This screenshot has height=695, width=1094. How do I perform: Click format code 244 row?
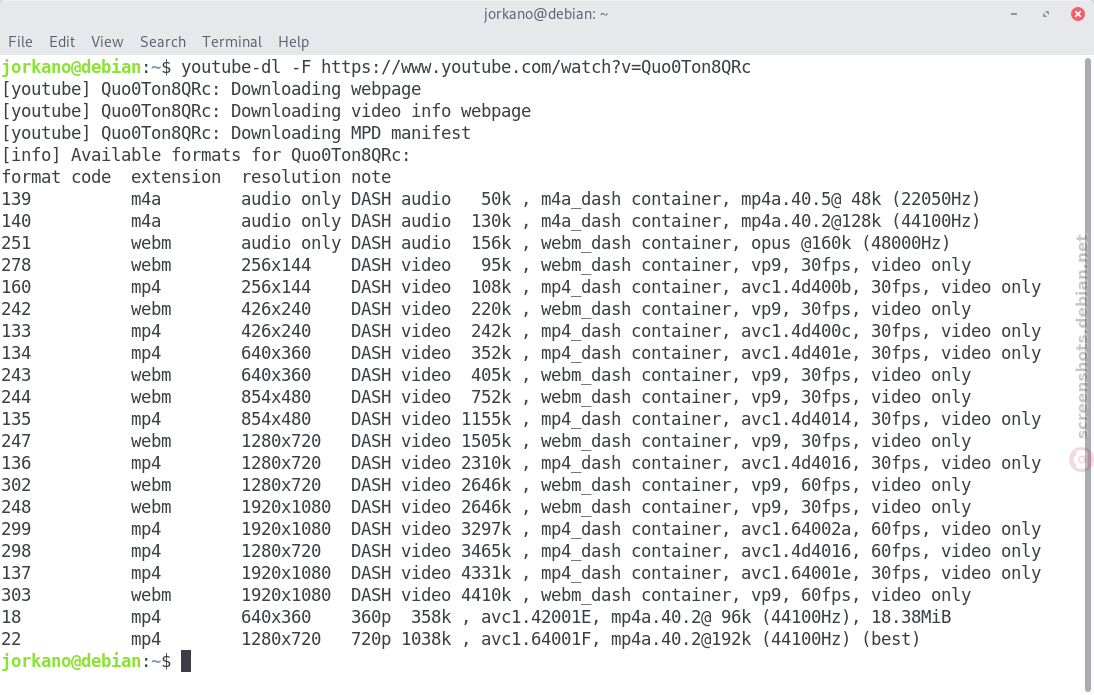click(x=486, y=397)
